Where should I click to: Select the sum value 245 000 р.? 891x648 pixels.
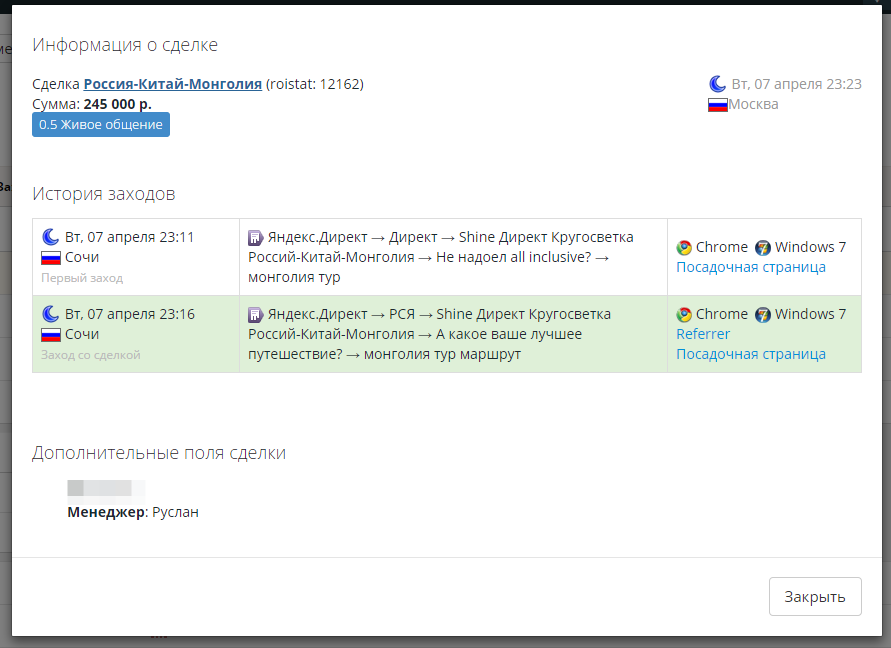pos(118,105)
